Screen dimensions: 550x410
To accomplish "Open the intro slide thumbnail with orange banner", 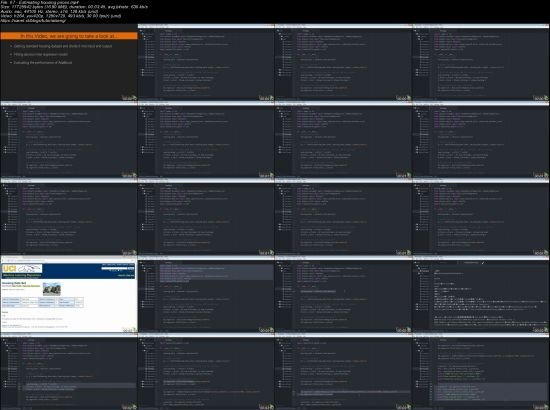I will tap(69, 62).
